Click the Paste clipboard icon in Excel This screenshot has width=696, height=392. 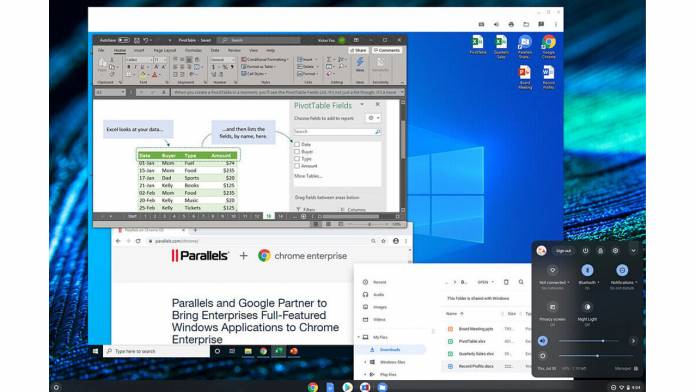[x=102, y=63]
